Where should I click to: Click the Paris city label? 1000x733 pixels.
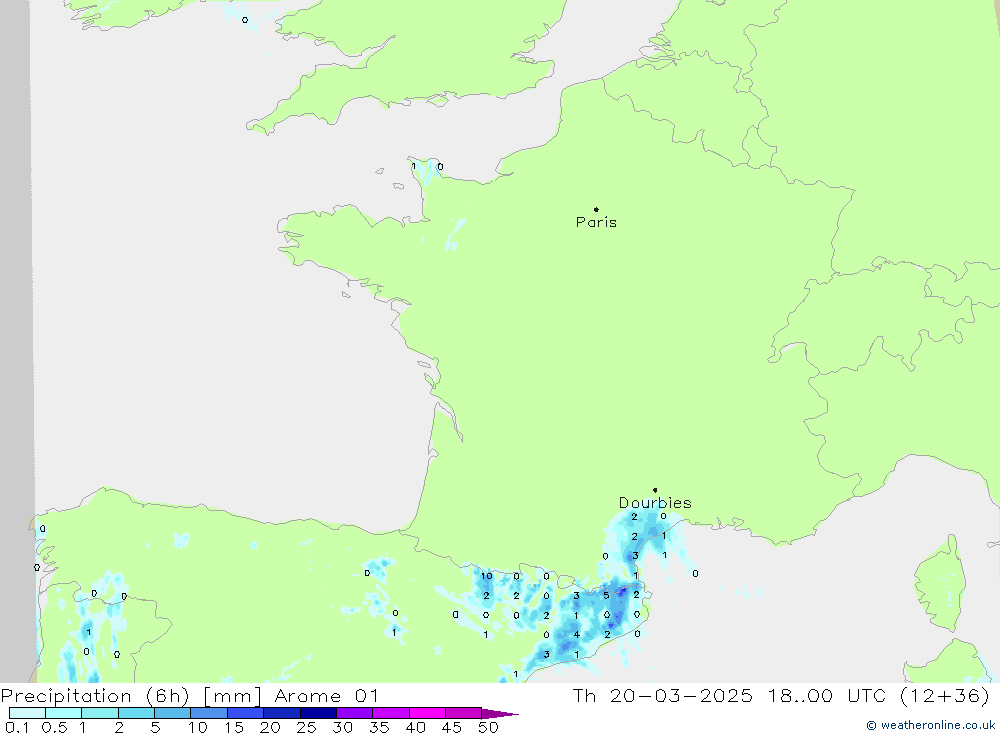(x=596, y=222)
